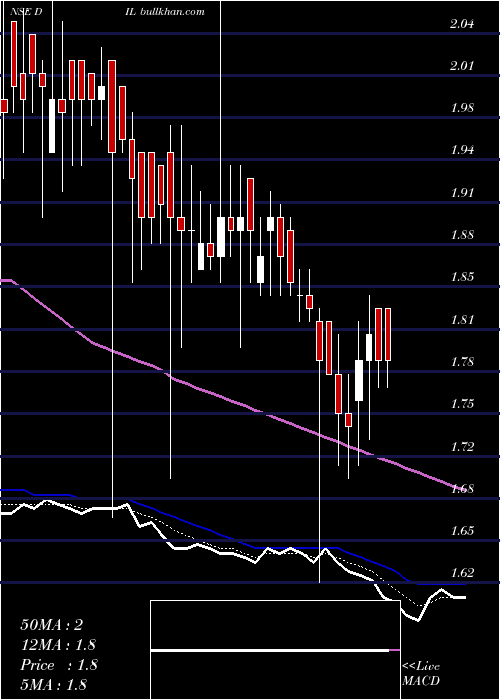The height and width of the screenshot is (700, 500).
Task: Select the 1.81 price axis label
Action: (x=462, y=320)
